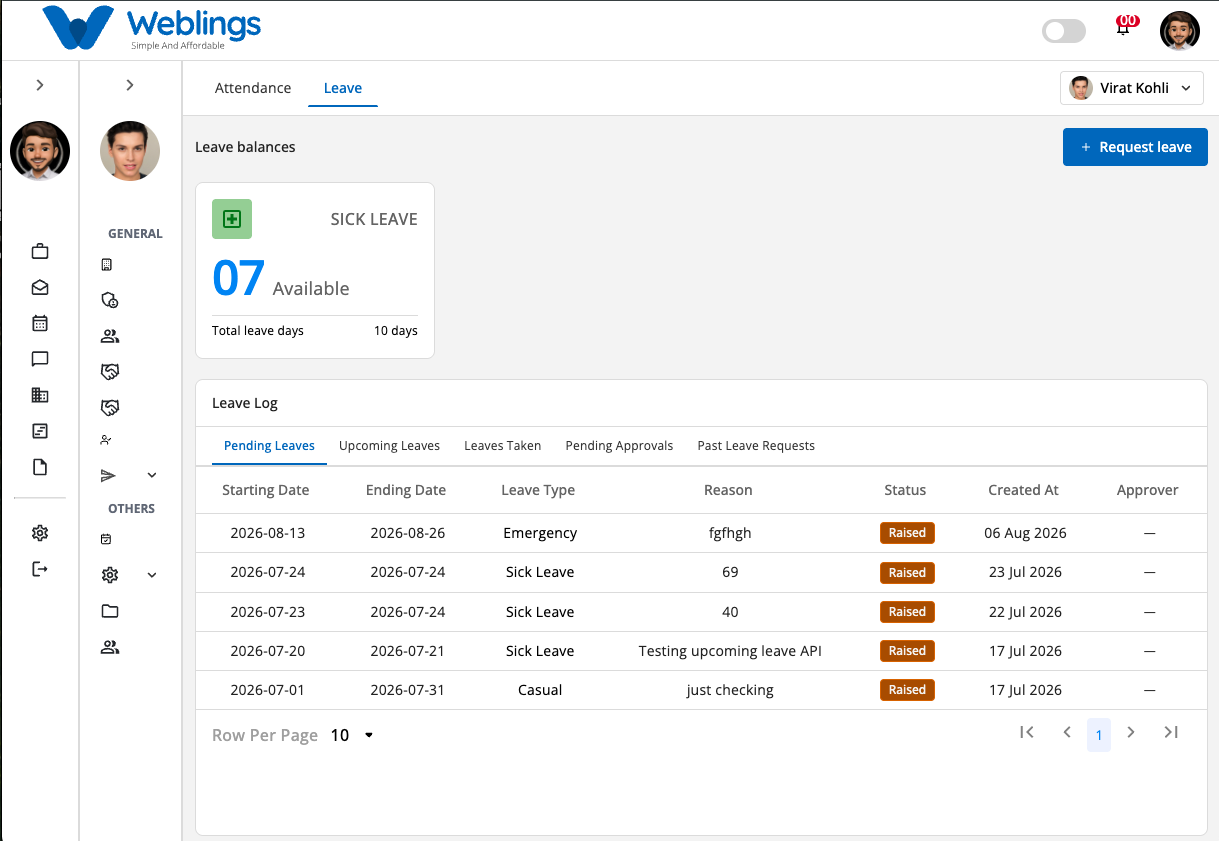Select page 1 in the pagination
Viewport: 1219px width, 841px height.
pos(1099,735)
